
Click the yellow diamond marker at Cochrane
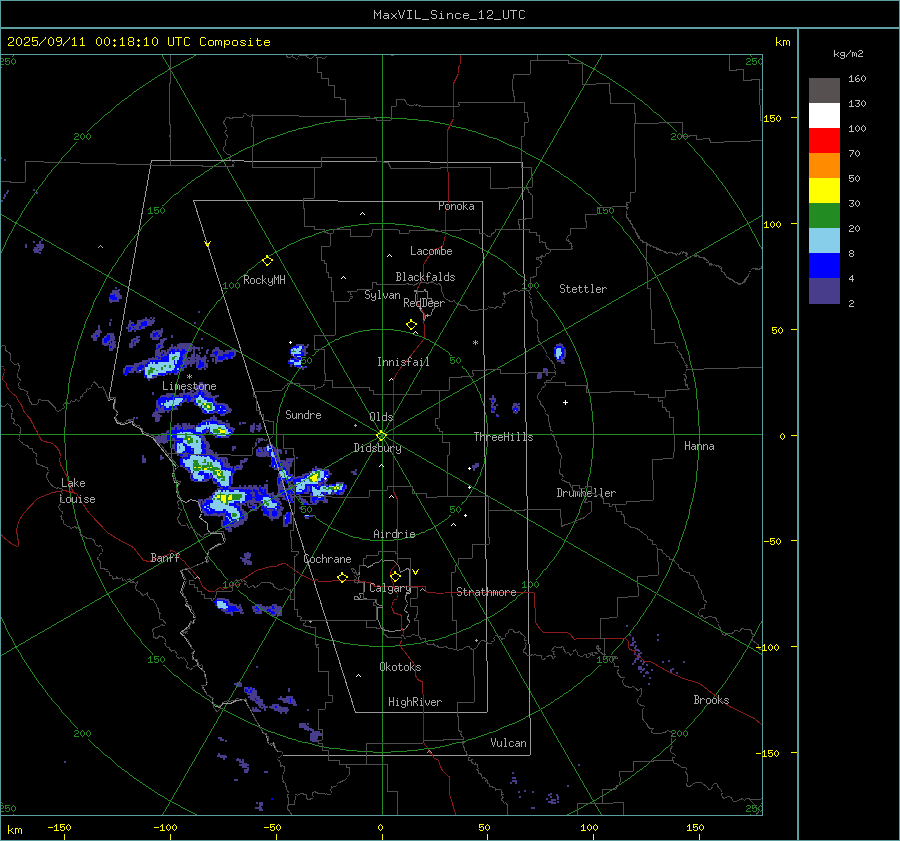coord(343,578)
